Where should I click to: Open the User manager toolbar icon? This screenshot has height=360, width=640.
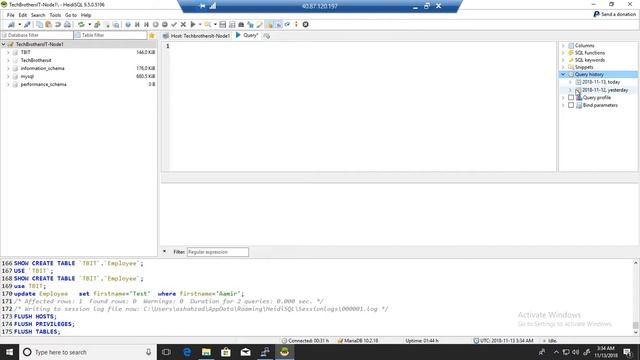click(x=97, y=24)
